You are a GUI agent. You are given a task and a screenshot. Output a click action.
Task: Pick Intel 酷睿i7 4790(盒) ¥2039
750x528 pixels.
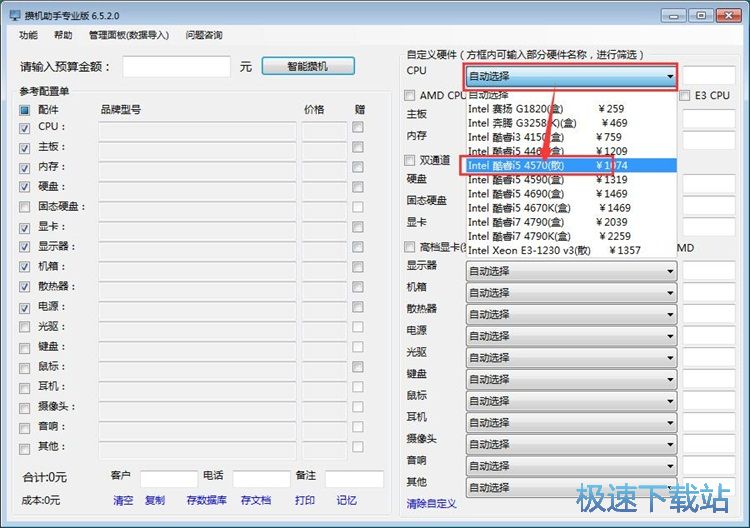[571, 222]
